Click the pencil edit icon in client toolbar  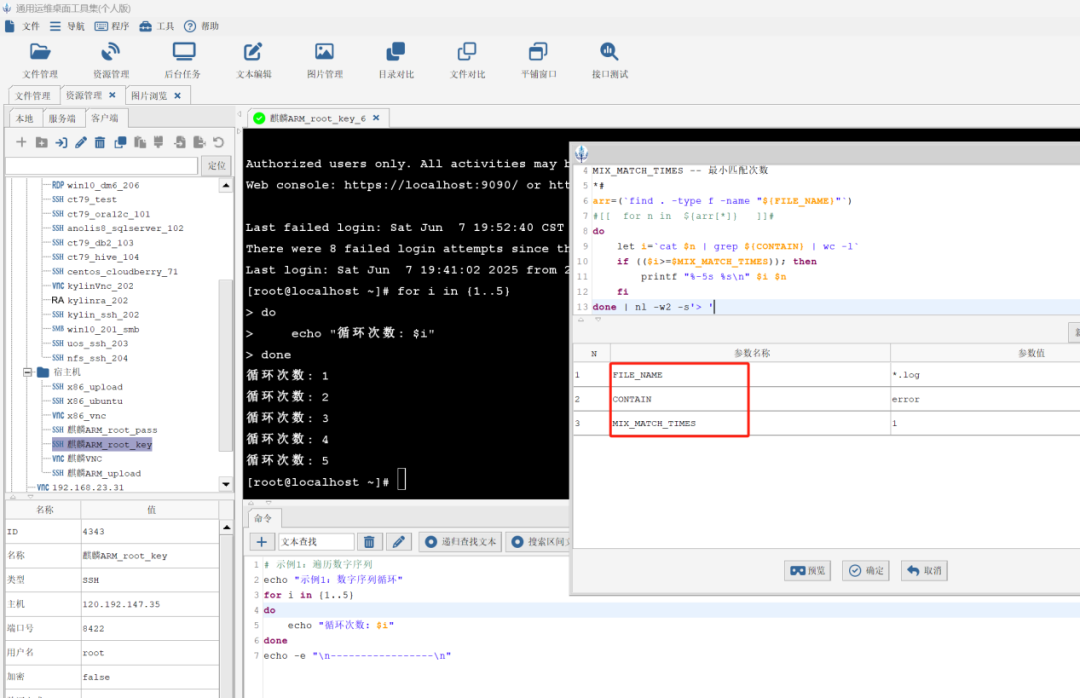point(81,142)
